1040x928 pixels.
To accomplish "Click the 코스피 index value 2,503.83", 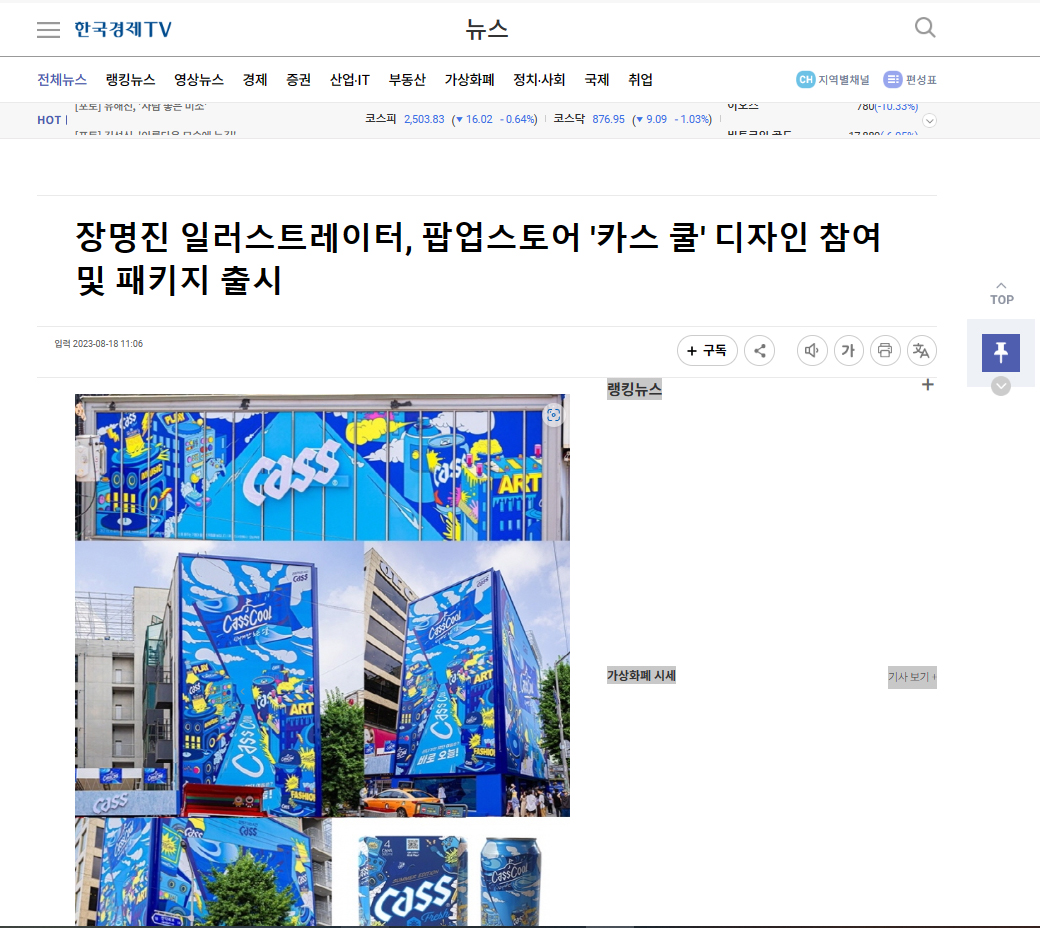I will point(424,119).
